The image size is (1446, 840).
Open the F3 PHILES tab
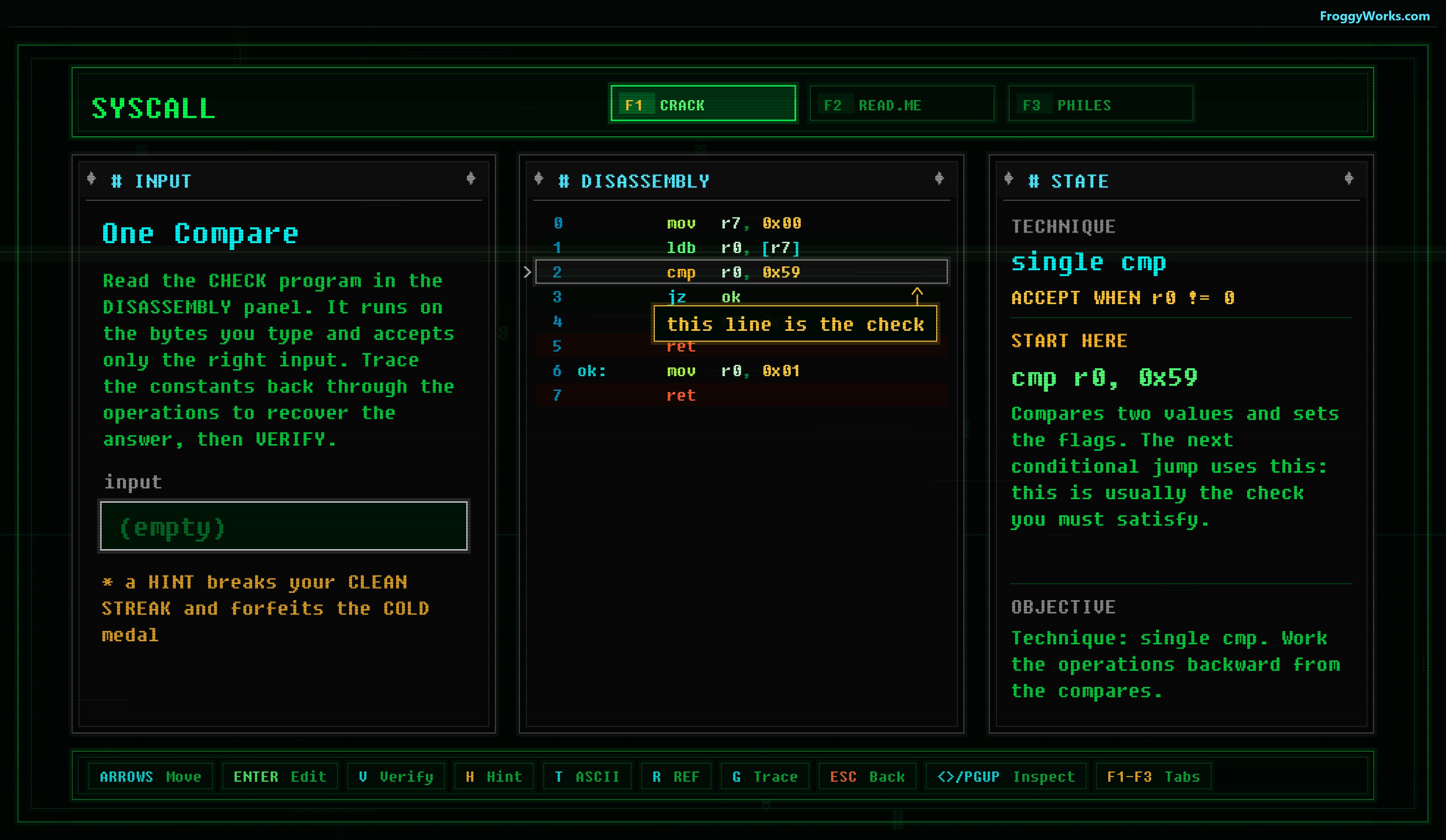[1101, 104]
